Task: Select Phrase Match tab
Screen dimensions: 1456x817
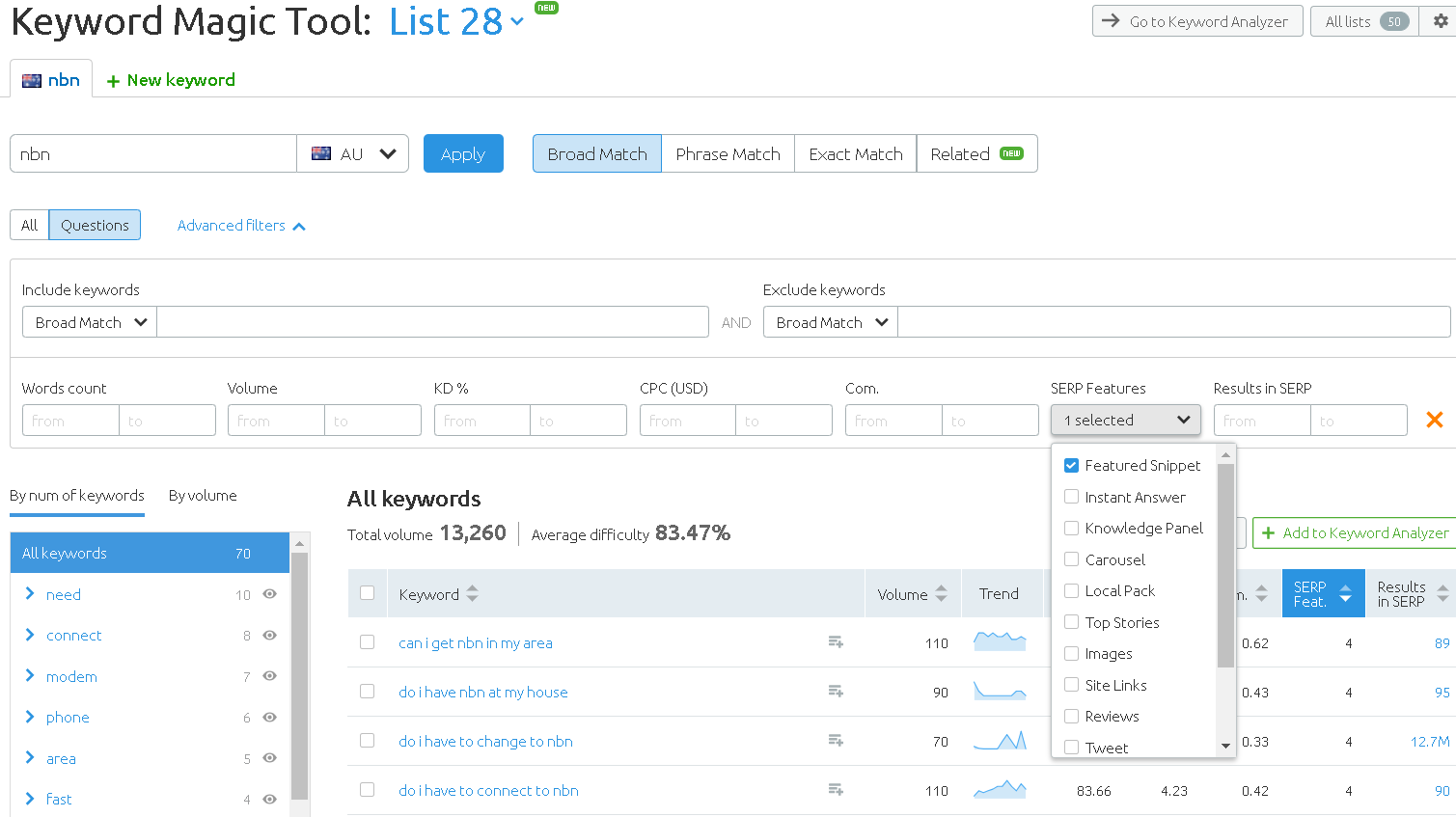Action: click(x=728, y=153)
